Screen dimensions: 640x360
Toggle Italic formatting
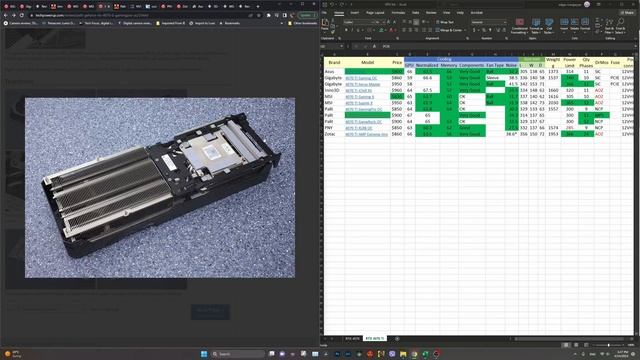[352, 30]
